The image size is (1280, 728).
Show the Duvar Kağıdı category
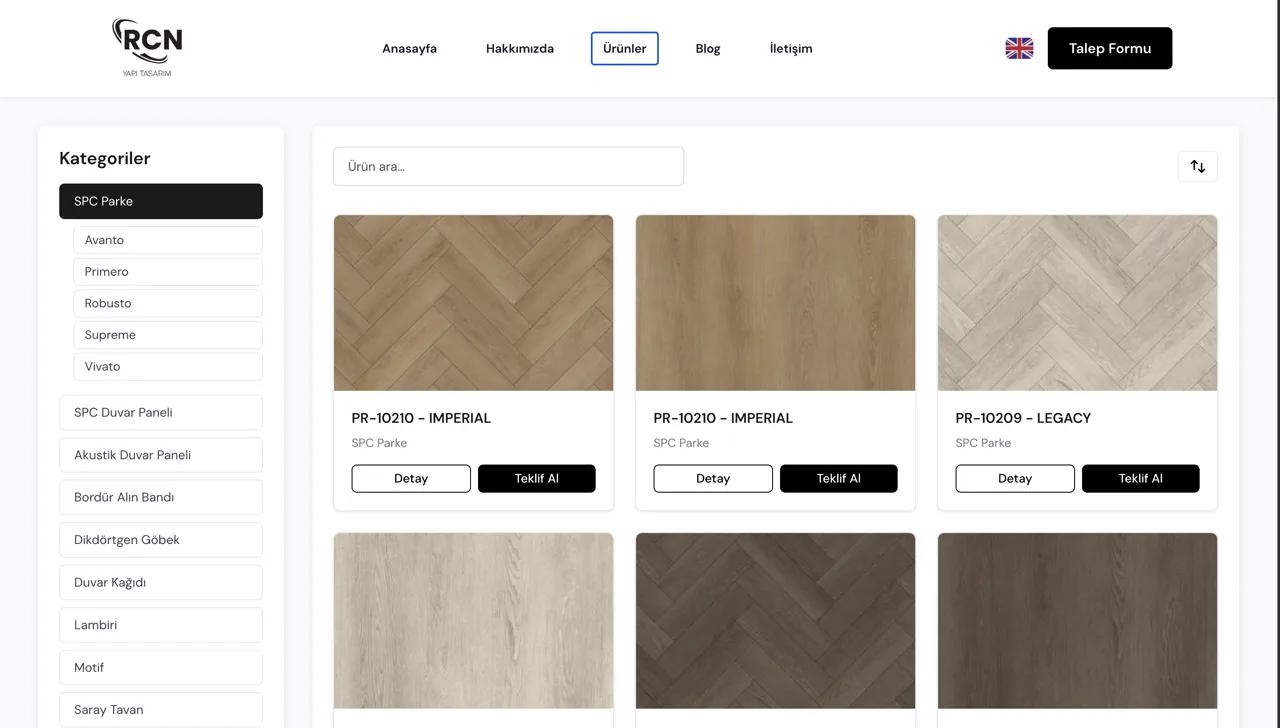[161, 582]
